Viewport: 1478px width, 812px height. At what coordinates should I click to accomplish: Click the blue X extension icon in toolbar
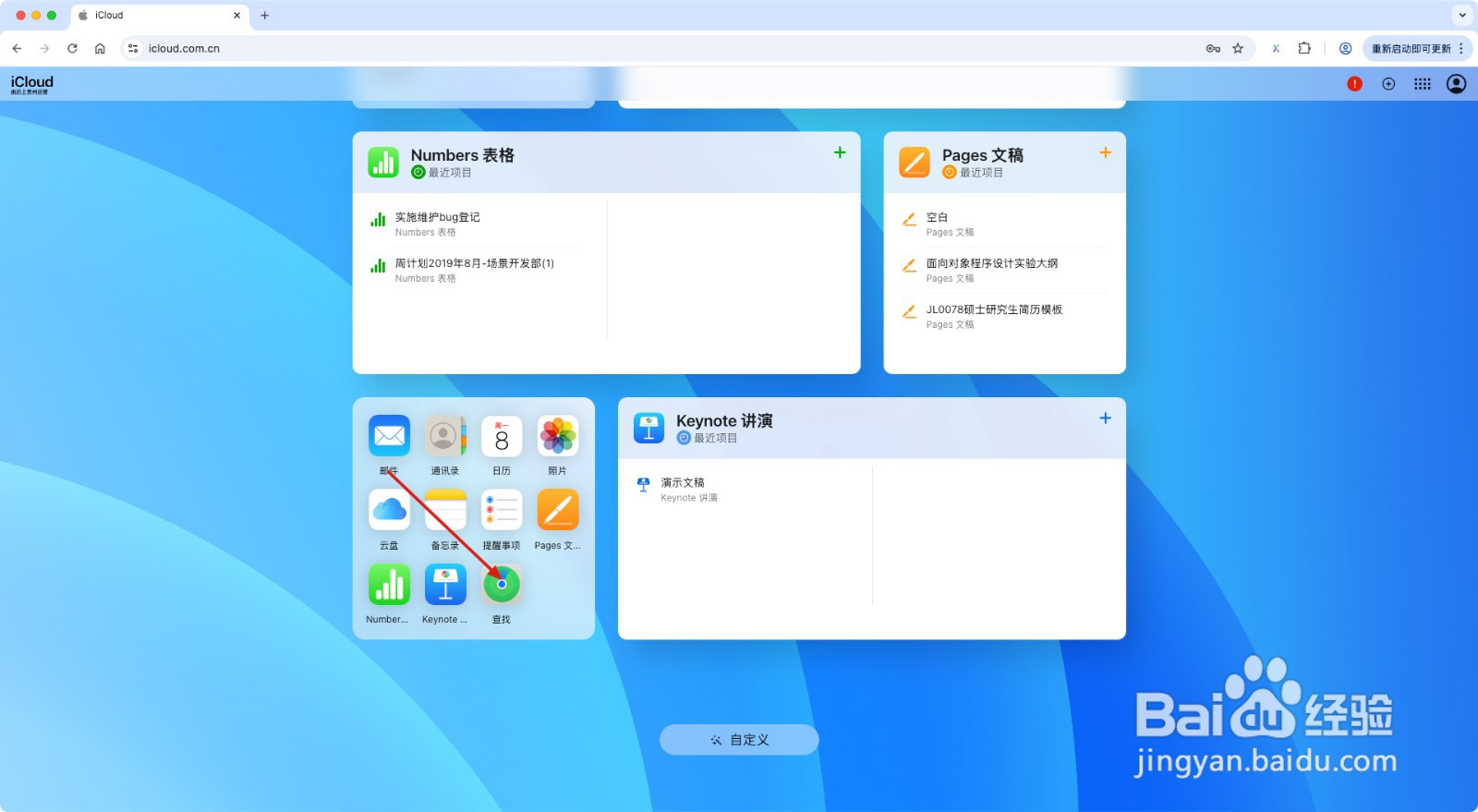(1276, 48)
